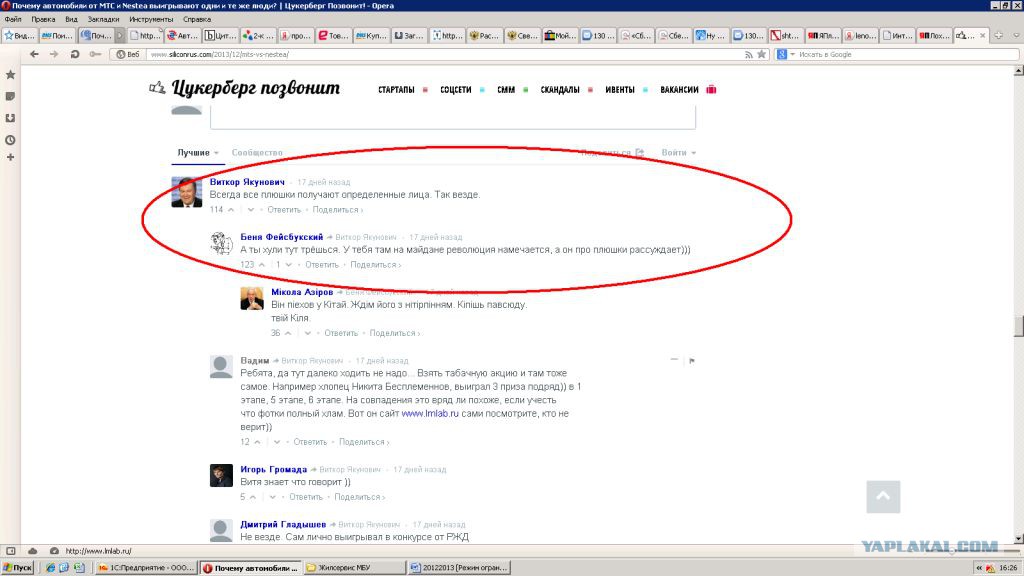Open the Google search engine selector icon

(x=782, y=54)
